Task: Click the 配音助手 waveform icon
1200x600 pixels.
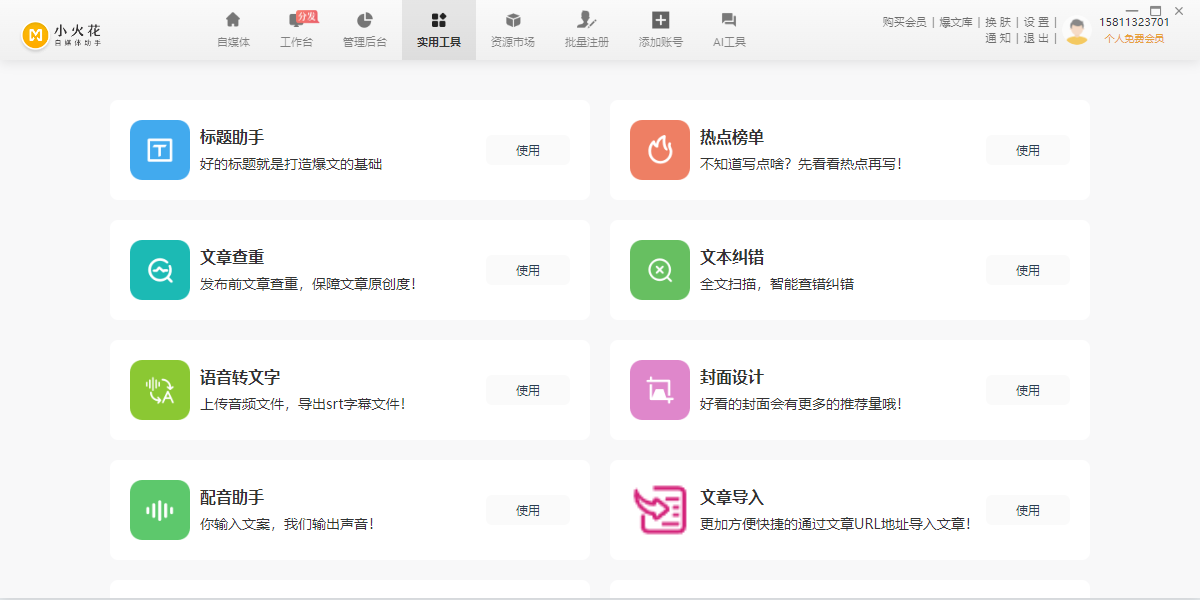Action: pos(160,510)
